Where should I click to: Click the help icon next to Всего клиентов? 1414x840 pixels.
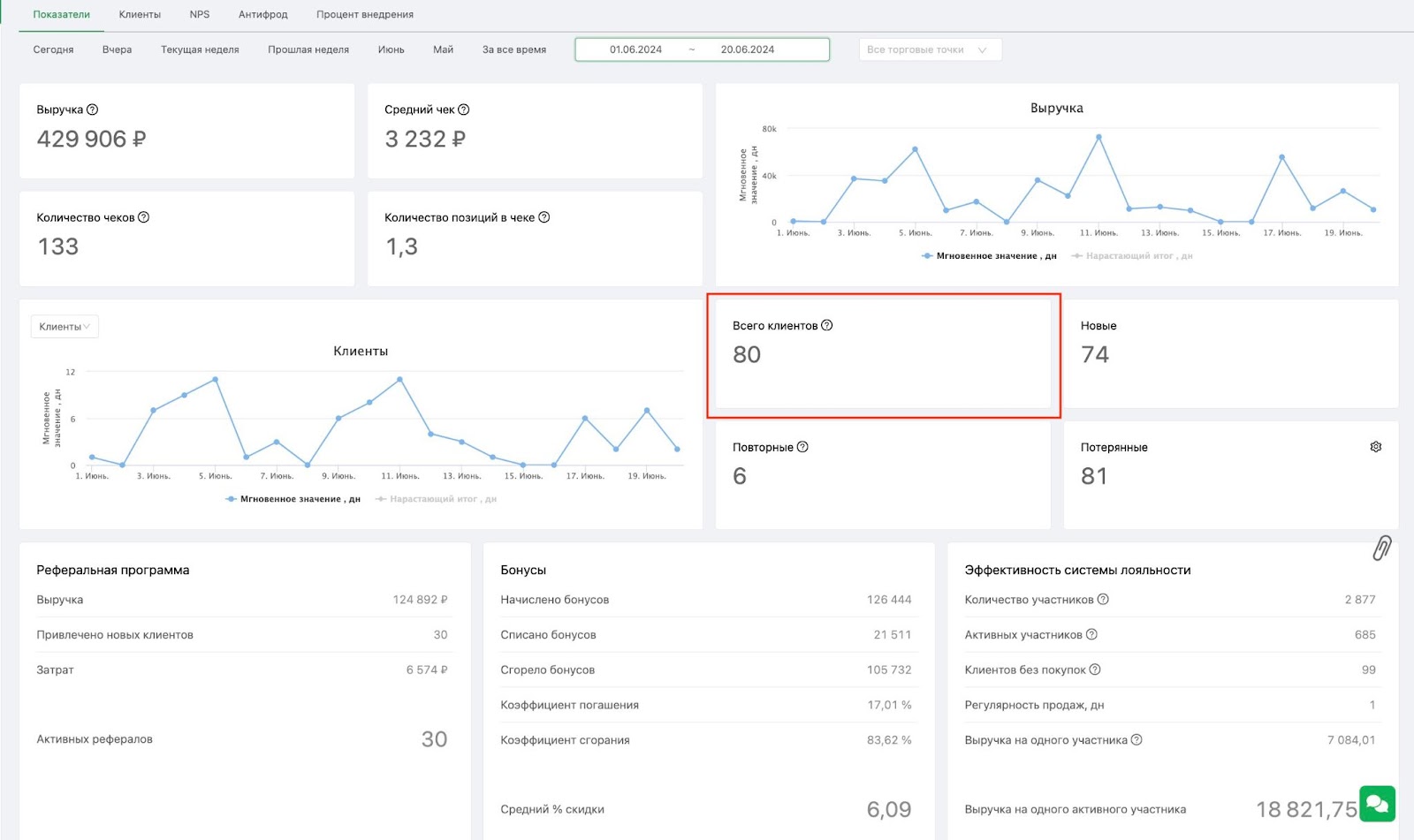(827, 325)
